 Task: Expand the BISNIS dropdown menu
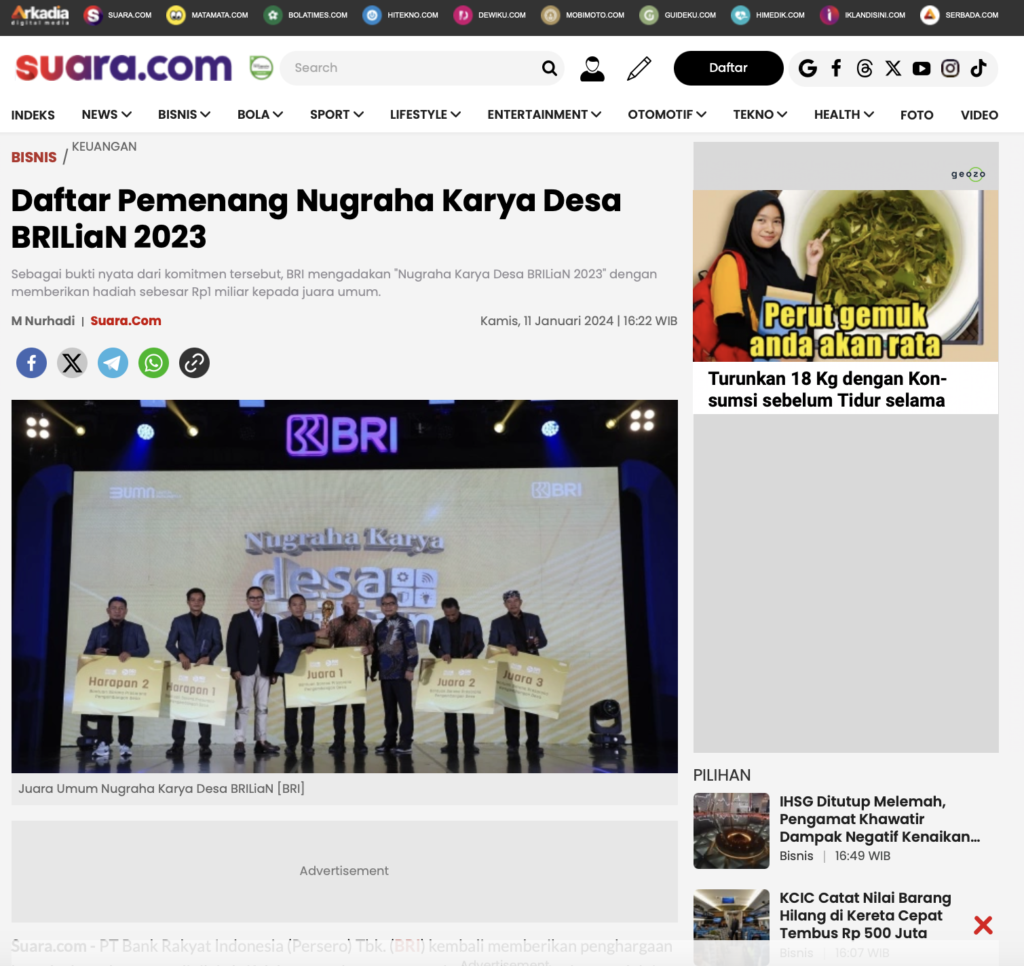184,114
